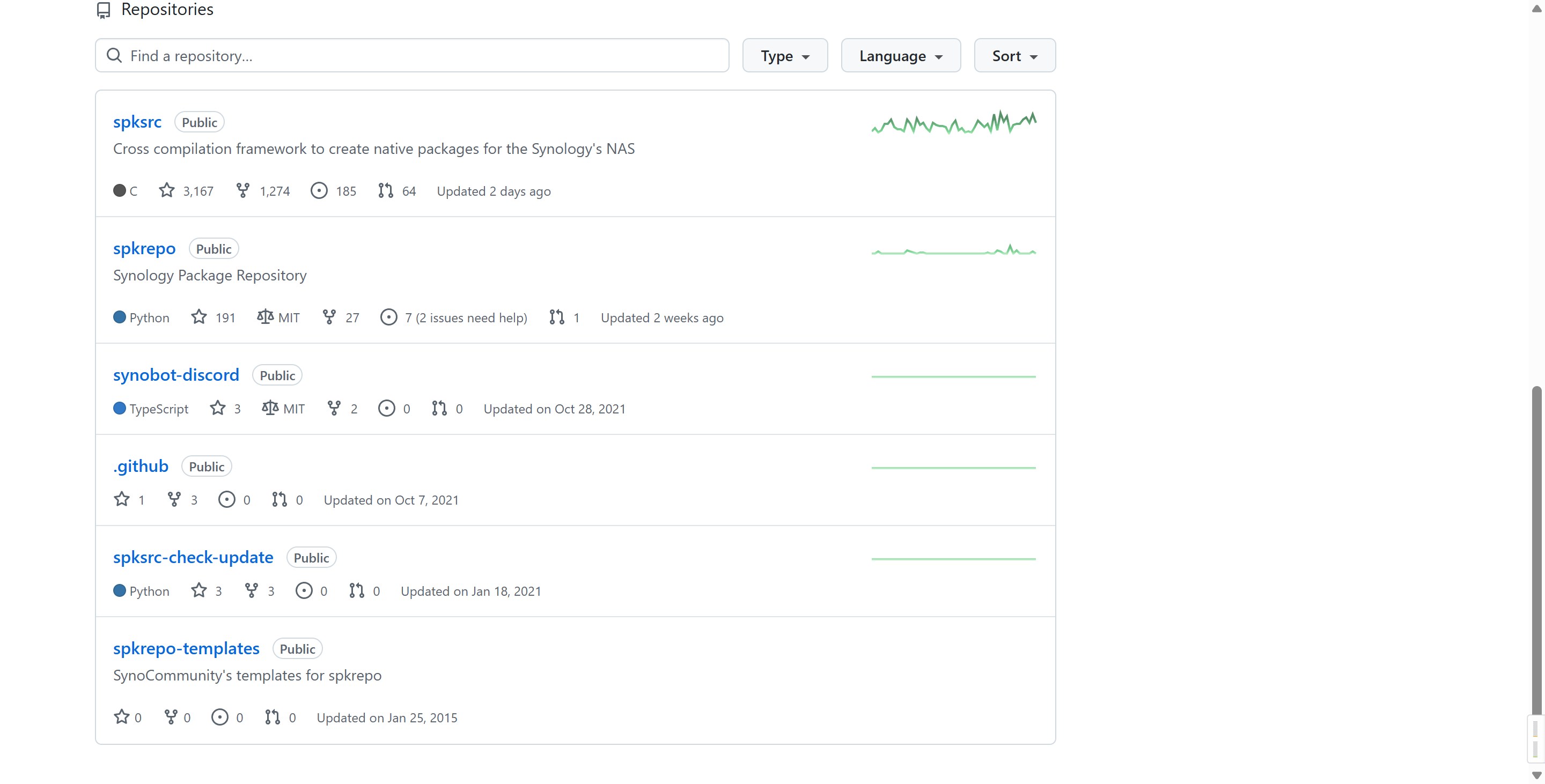The height and width of the screenshot is (784, 1545).
Task: Open the Language filter dropdown
Action: [x=901, y=56]
